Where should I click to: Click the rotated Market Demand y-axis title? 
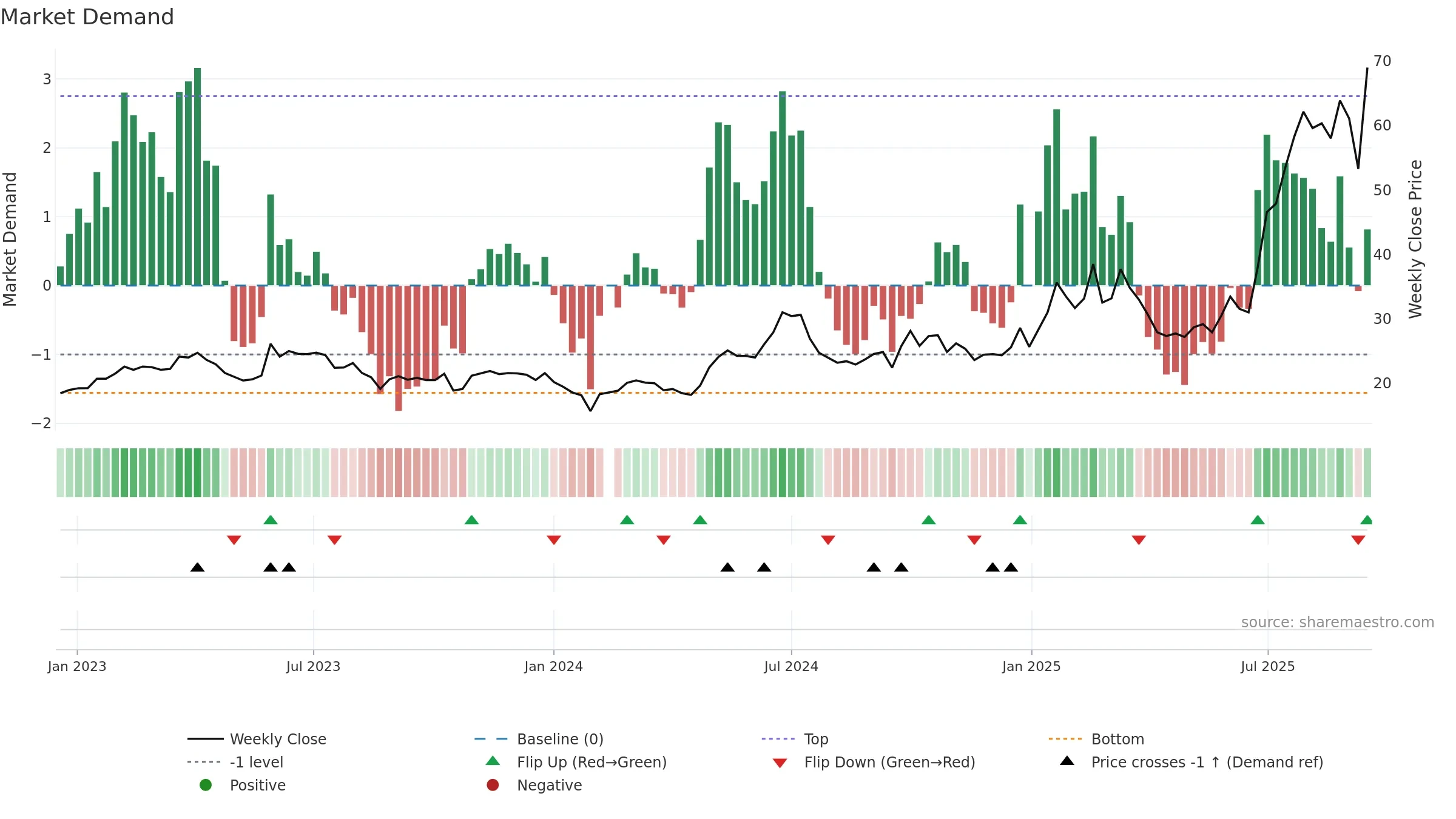pyautogui.click(x=10, y=239)
